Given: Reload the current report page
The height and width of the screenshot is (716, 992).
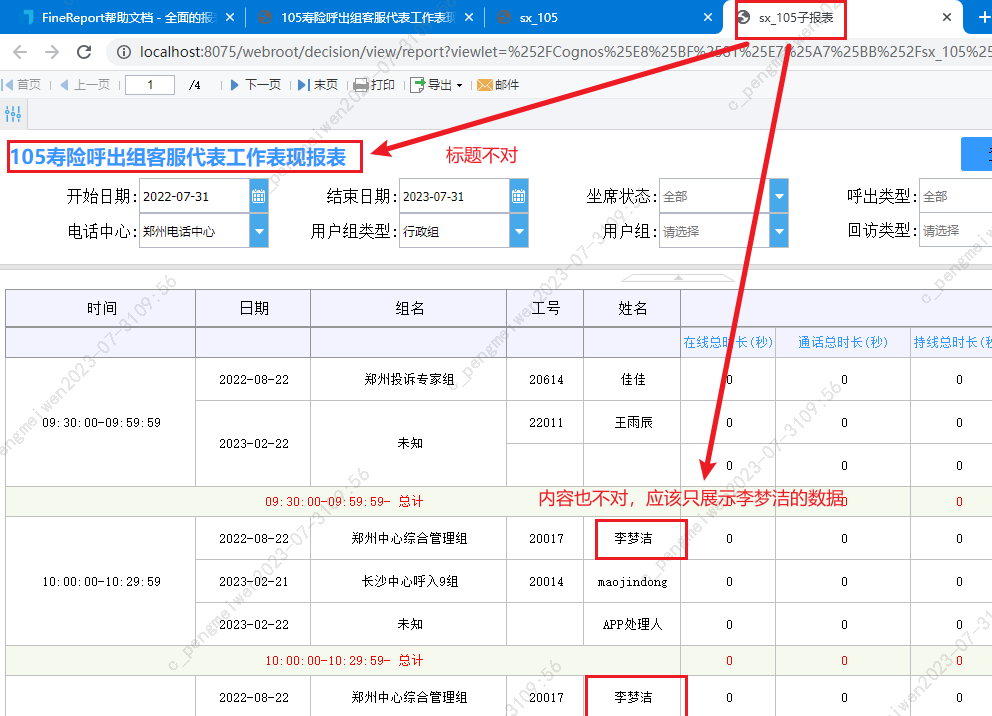Looking at the screenshot, I should (x=84, y=52).
